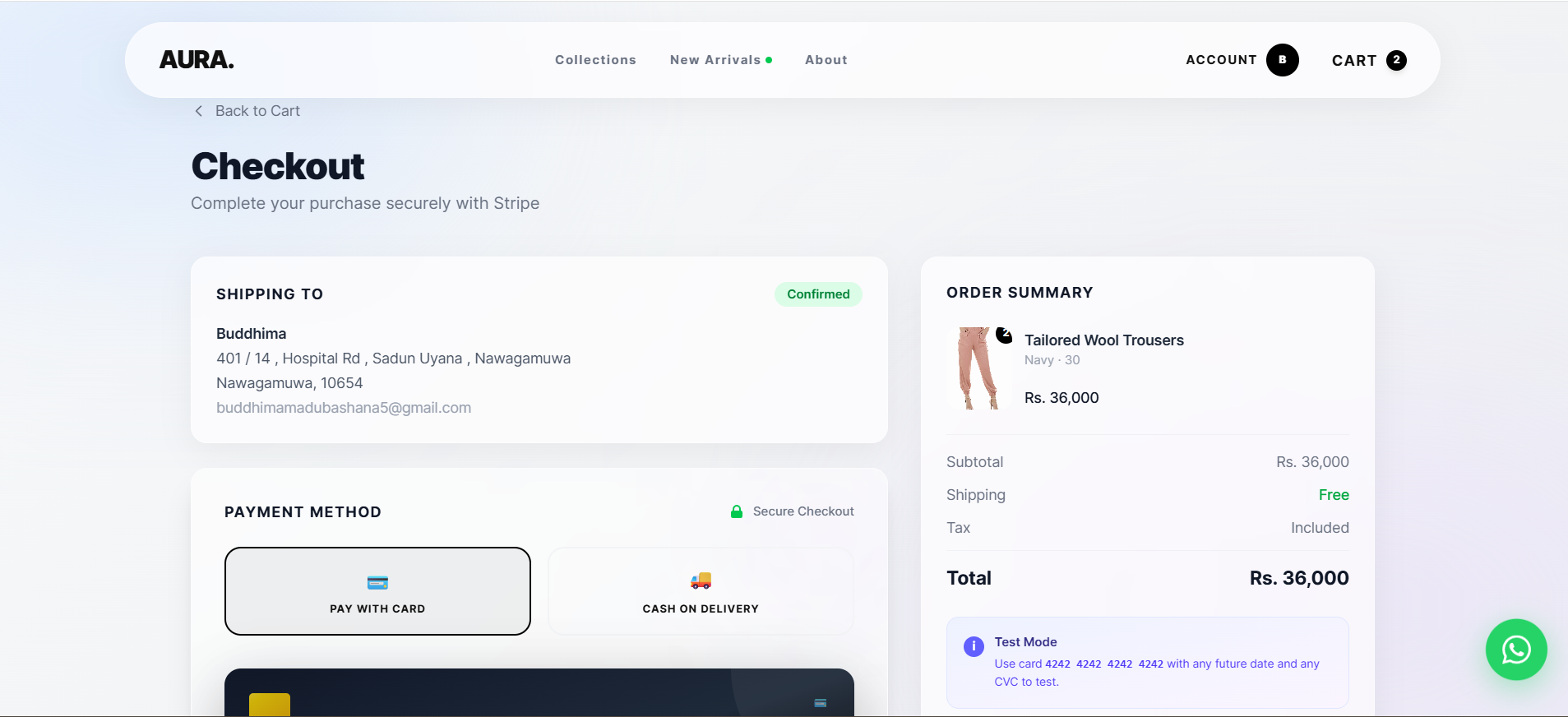The width and height of the screenshot is (1568, 717).
Task: Open the About page
Action: pos(826,60)
